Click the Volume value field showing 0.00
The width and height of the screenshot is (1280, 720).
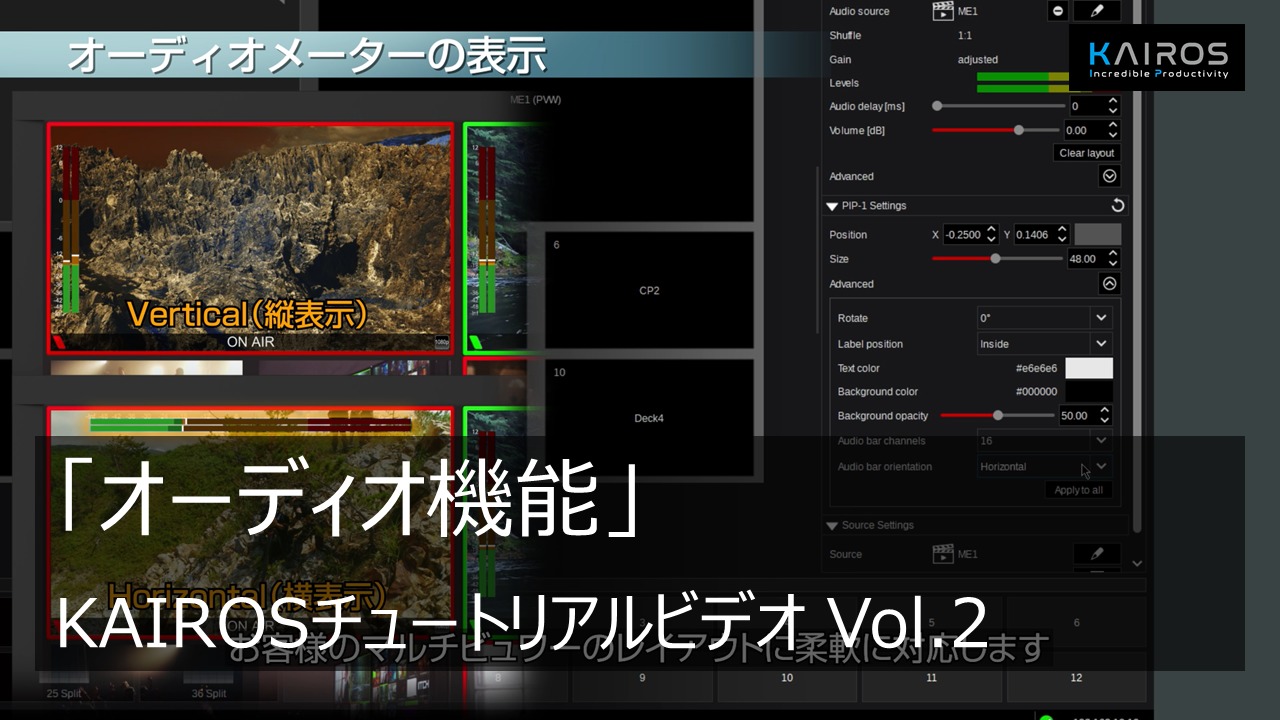[x=1084, y=130]
